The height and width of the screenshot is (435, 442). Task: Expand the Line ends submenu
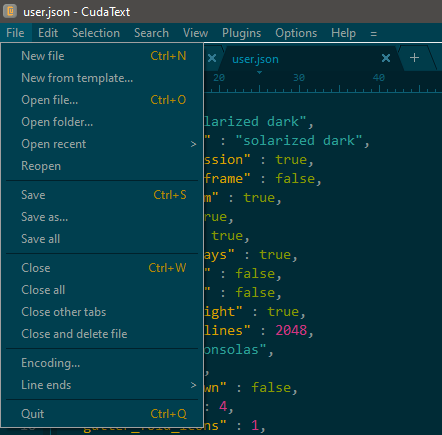(x=102, y=385)
